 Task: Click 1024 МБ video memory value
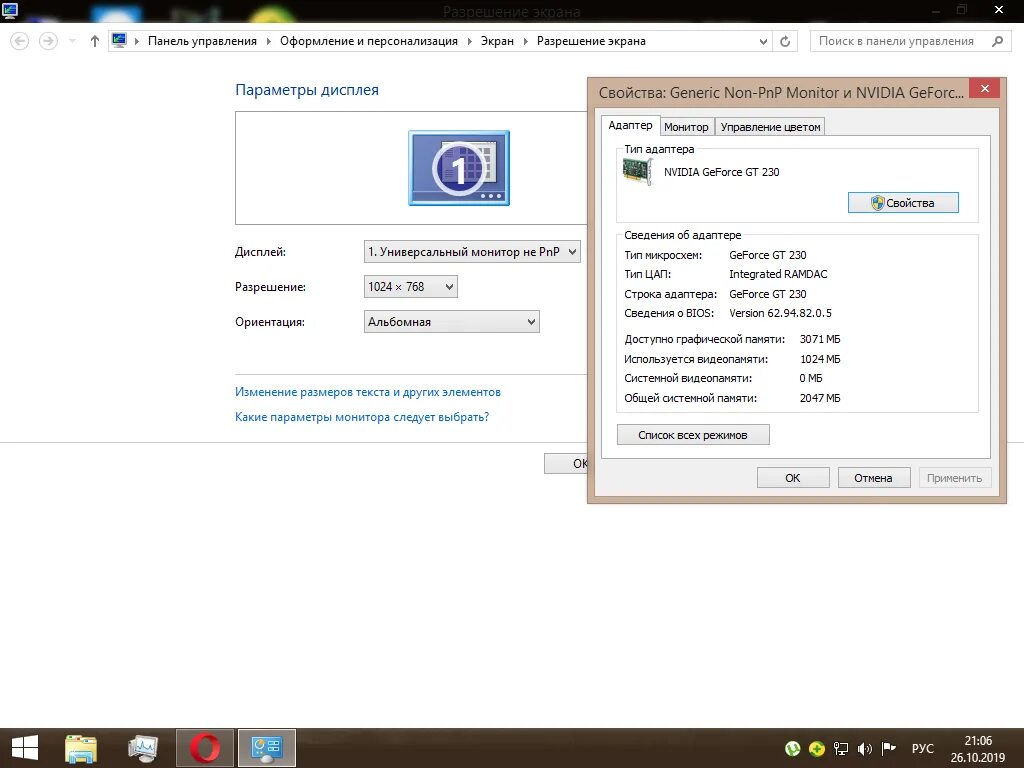point(820,359)
